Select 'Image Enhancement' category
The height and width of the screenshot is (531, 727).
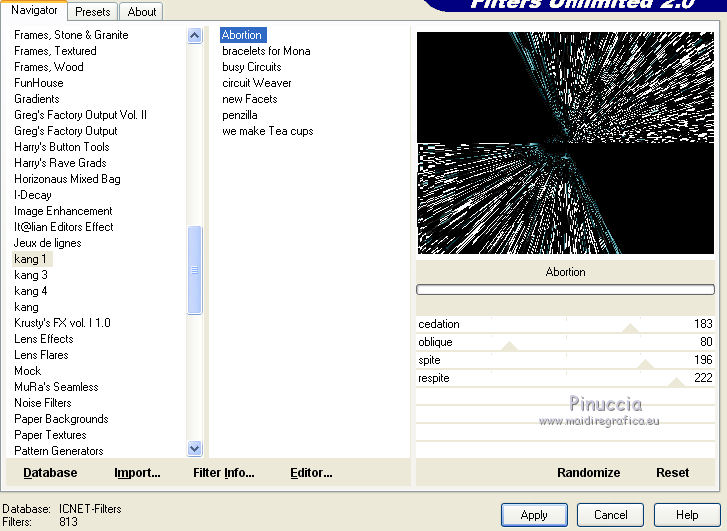[x=63, y=211]
